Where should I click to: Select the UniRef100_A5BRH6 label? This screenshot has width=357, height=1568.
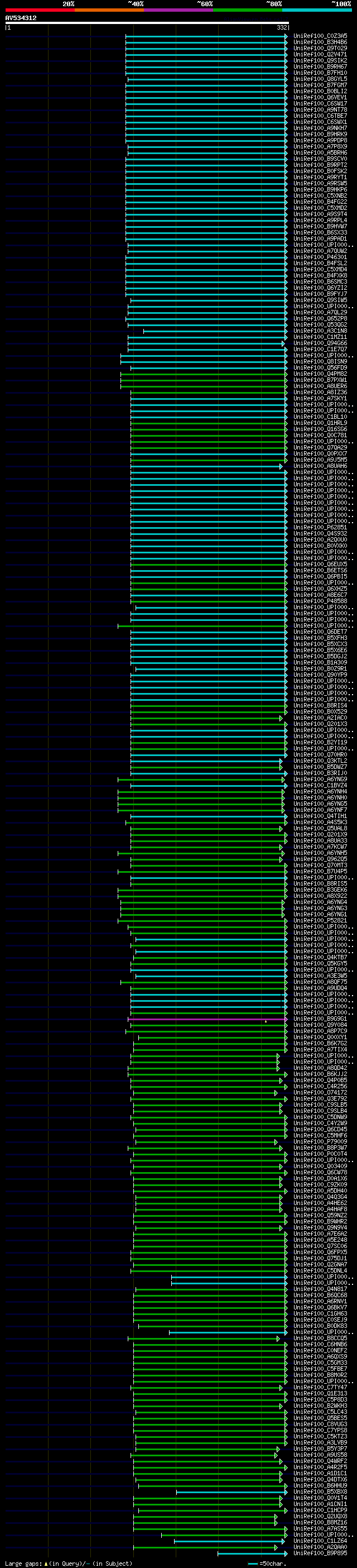click(x=321, y=153)
